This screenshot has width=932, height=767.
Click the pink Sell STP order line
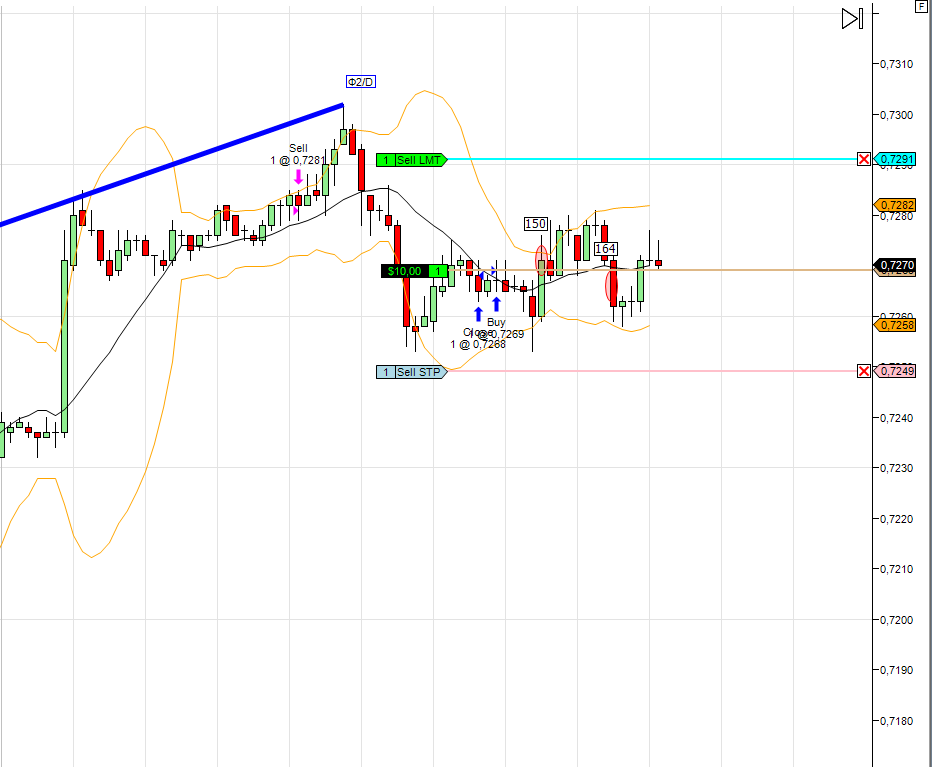[x=652, y=371]
